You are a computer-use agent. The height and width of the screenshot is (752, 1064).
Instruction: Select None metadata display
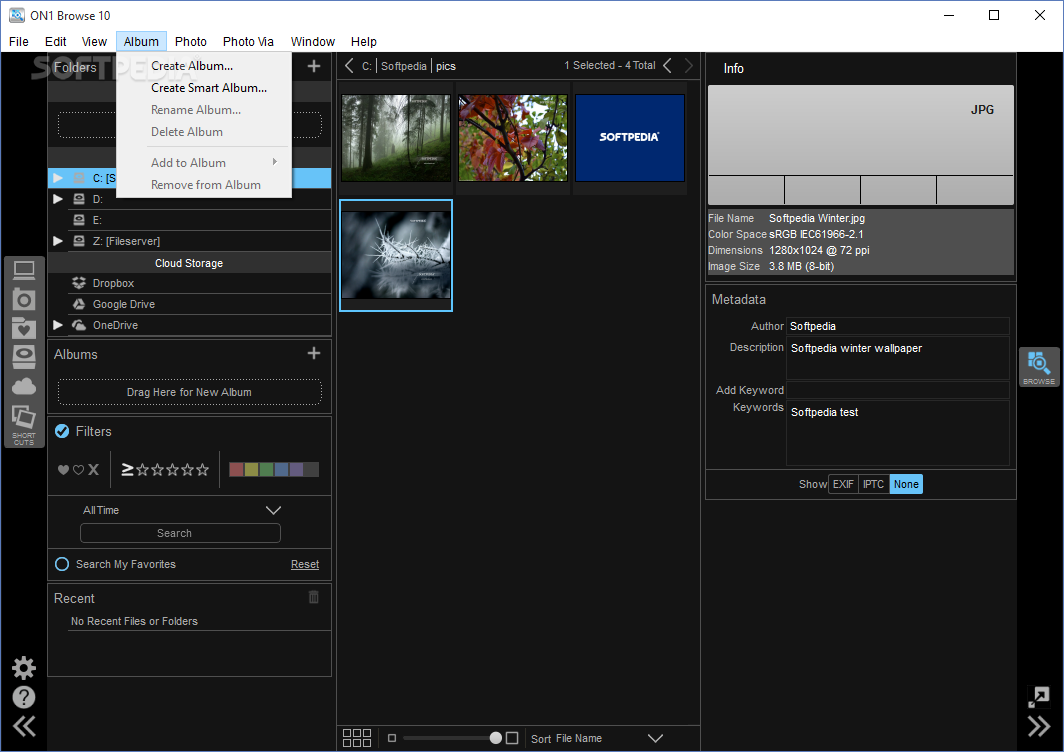pos(906,484)
